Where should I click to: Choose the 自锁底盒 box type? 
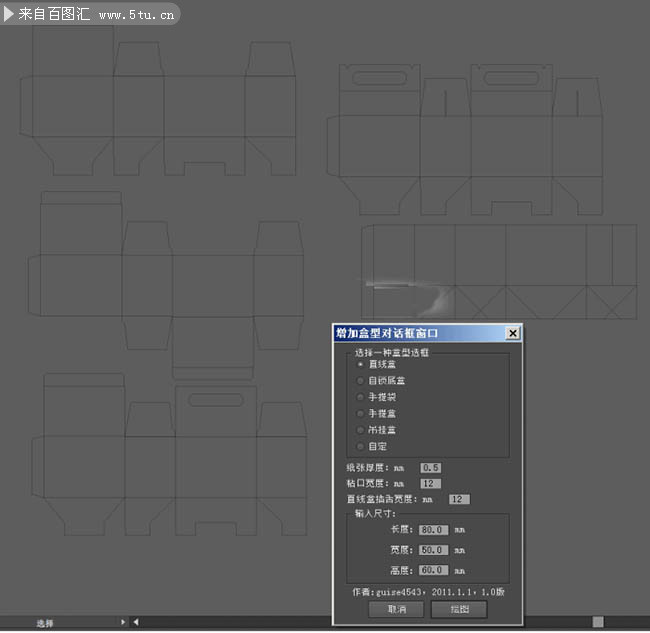point(360,381)
